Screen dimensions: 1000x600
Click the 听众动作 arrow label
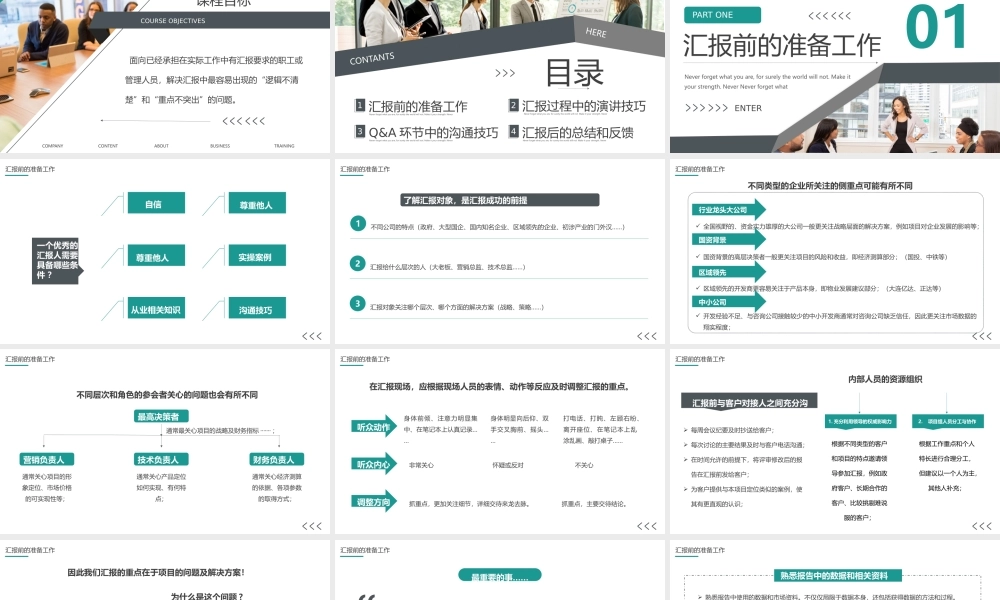click(374, 427)
